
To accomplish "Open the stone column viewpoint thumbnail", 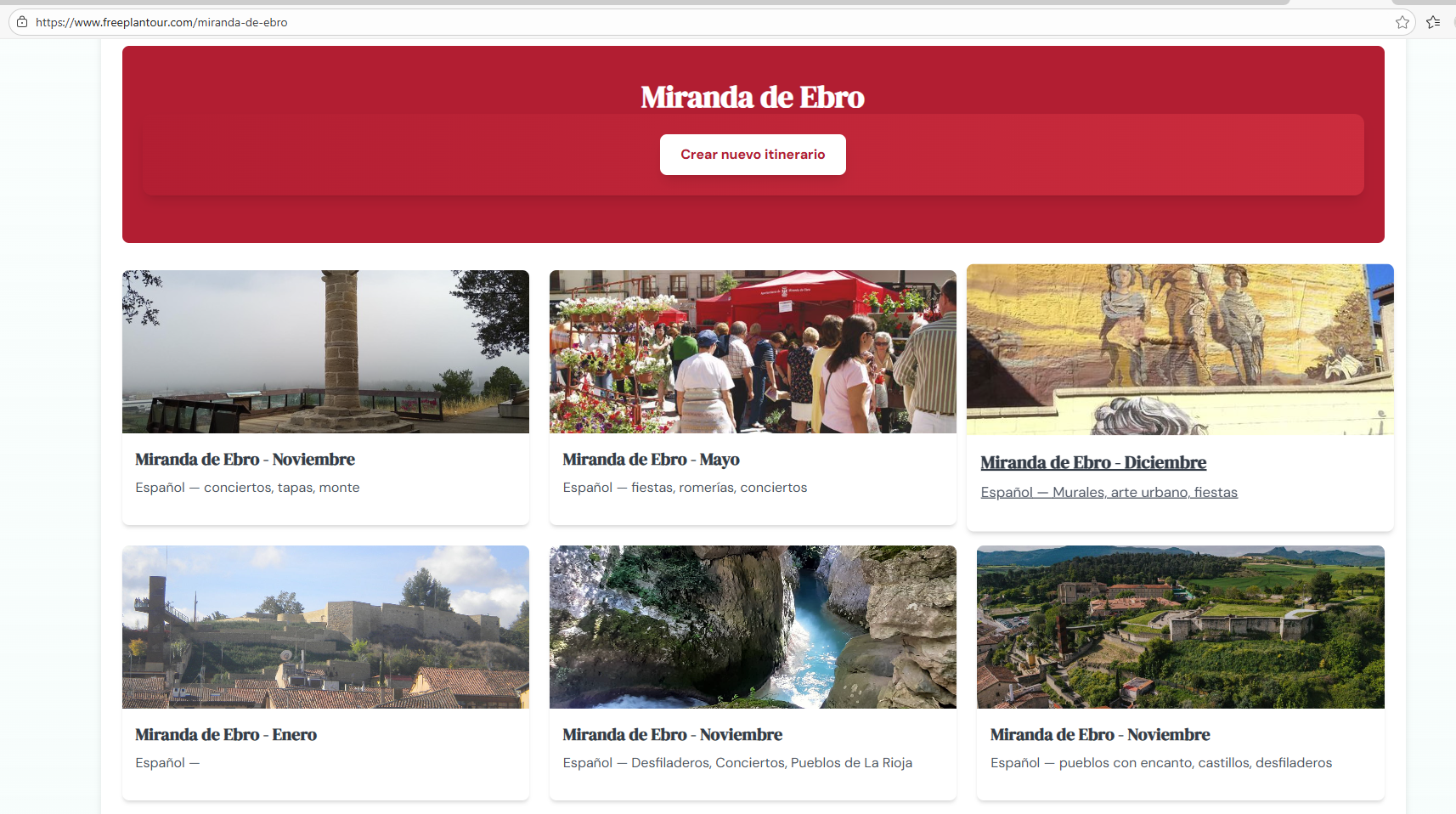I will pos(325,352).
